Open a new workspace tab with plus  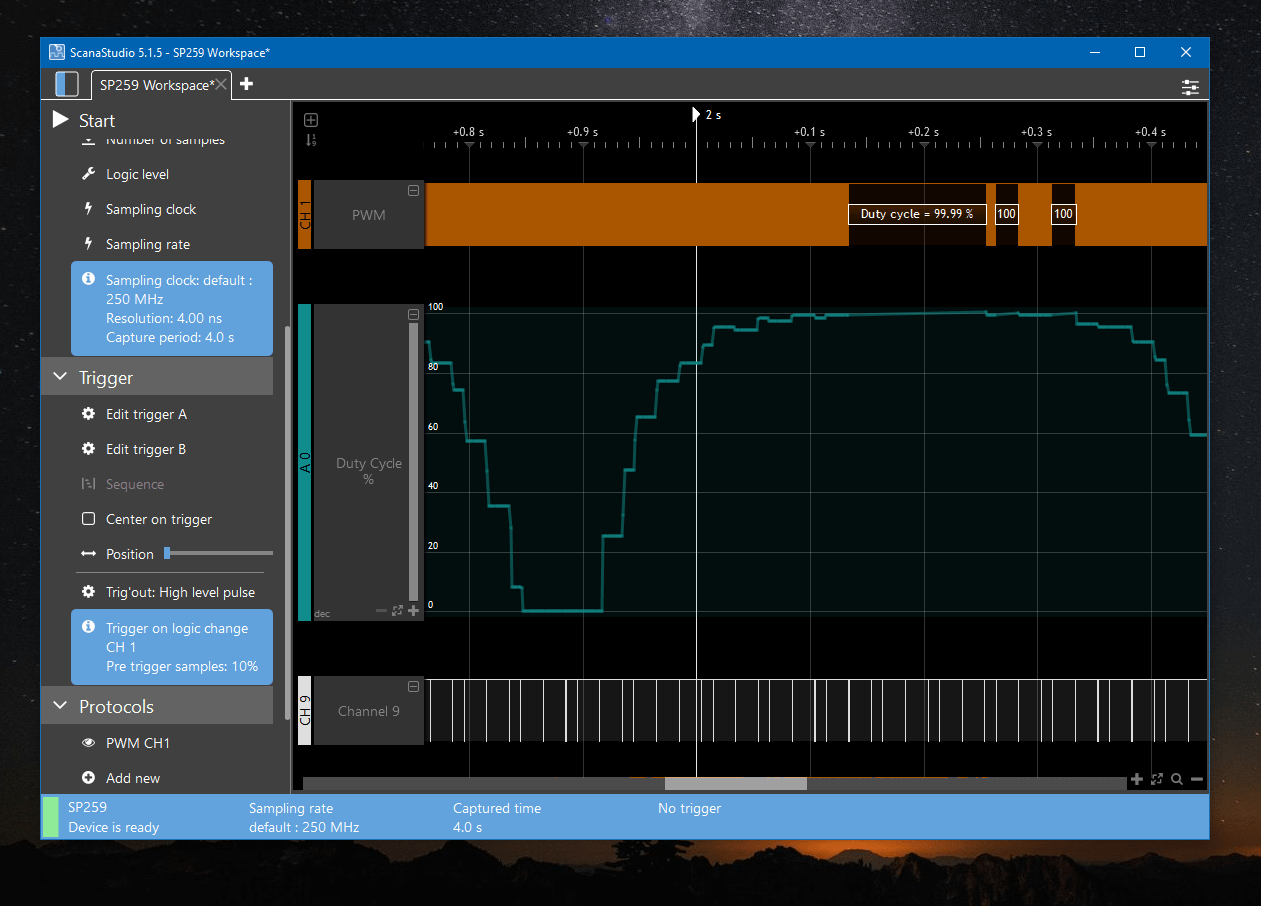coord(246,84)
